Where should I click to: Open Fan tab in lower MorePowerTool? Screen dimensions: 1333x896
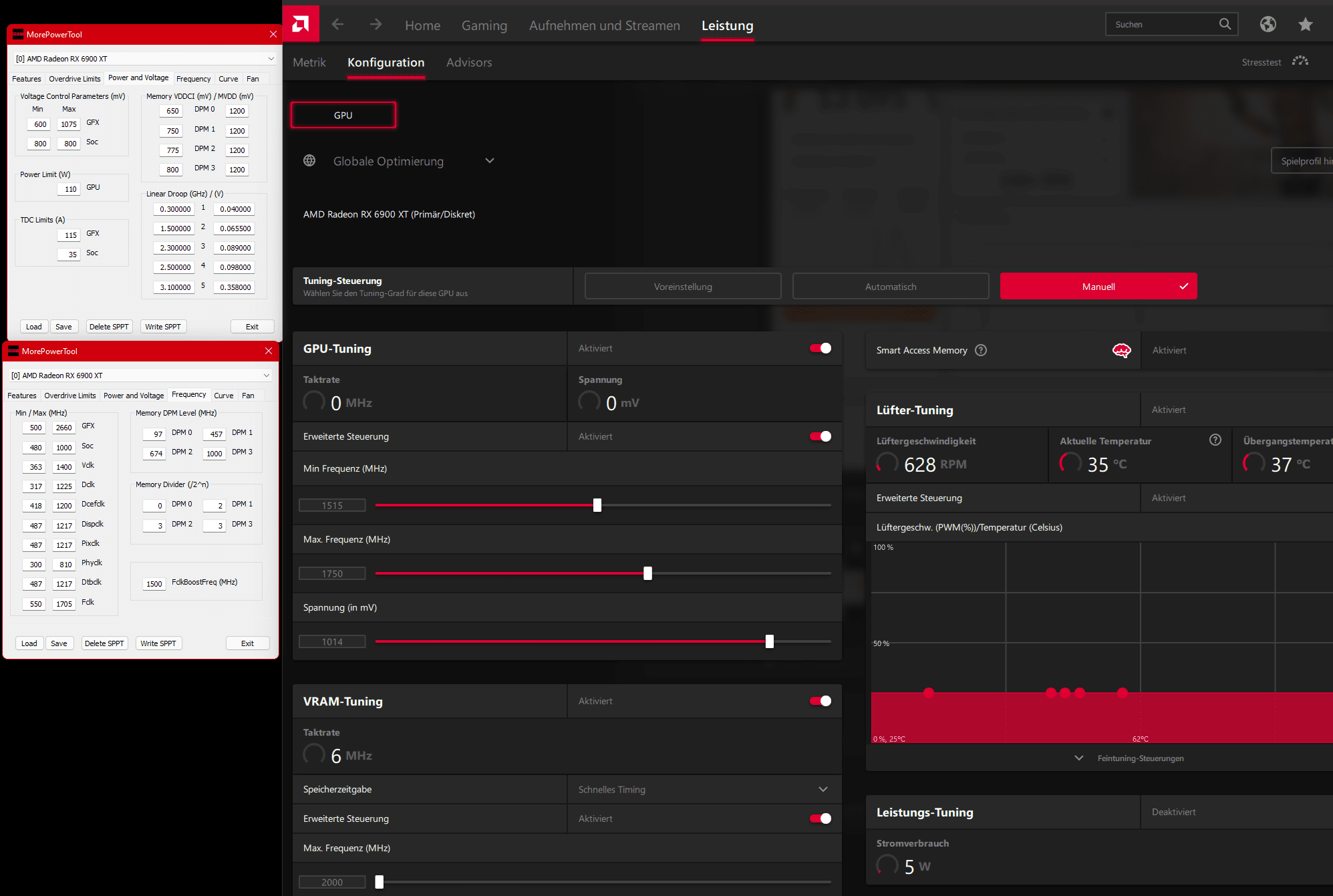pos(248,396)
